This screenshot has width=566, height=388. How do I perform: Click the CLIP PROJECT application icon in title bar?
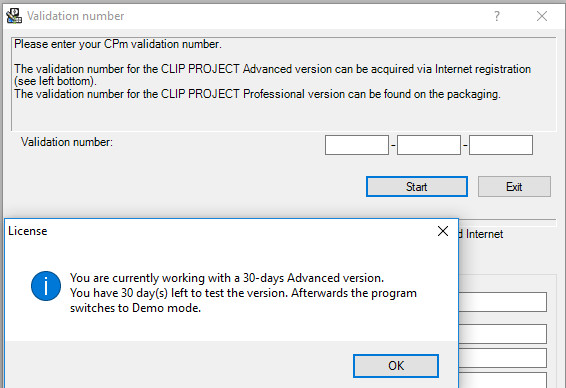(14, 16)
